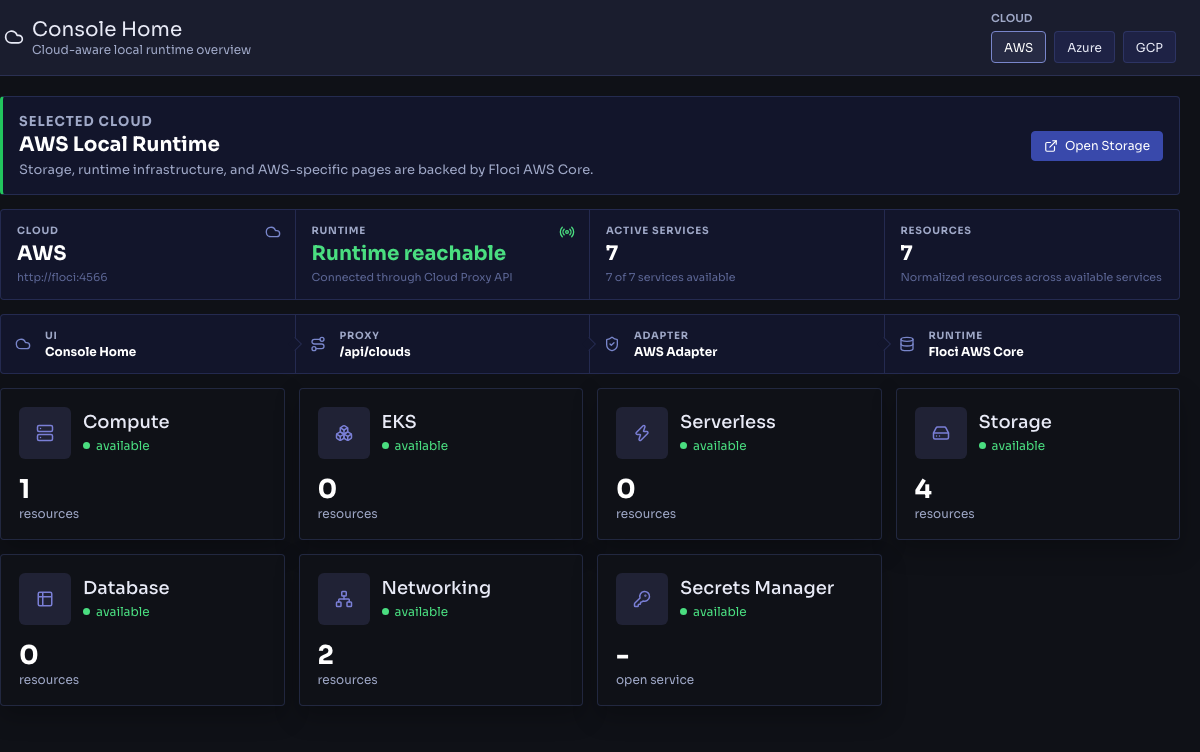Click 'Connected through Cloud Proxy API' text
Screen dimensions: 1200x752
(x=412, y=277)
